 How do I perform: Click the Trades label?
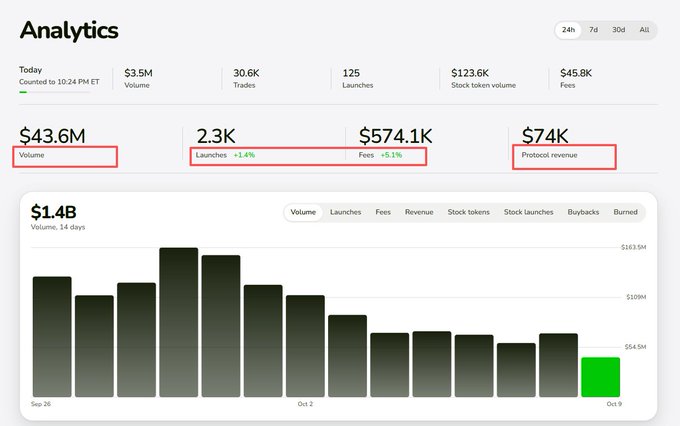(244, 85)
